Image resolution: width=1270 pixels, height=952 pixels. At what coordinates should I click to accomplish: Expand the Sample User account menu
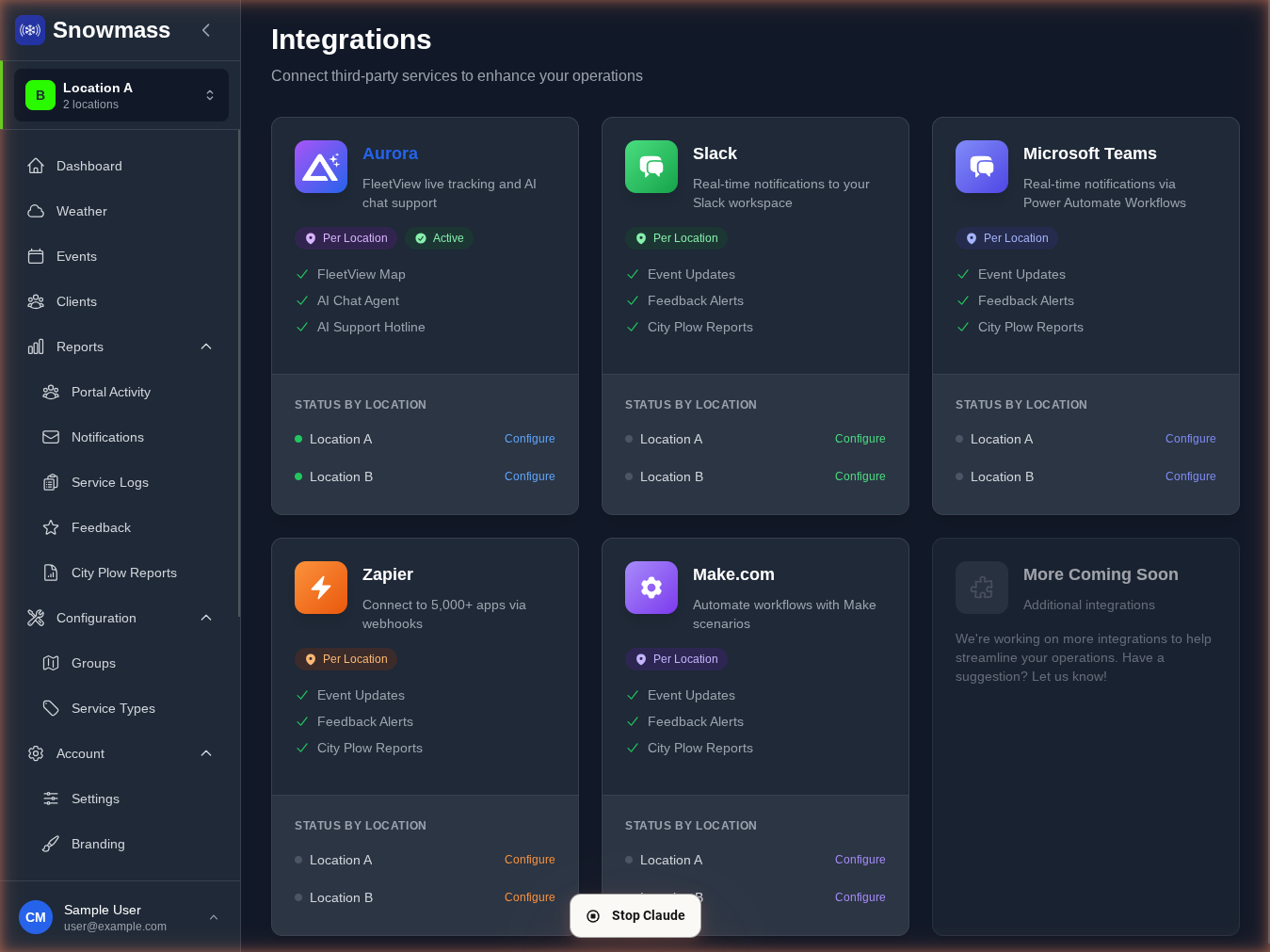tap(214, 917)
